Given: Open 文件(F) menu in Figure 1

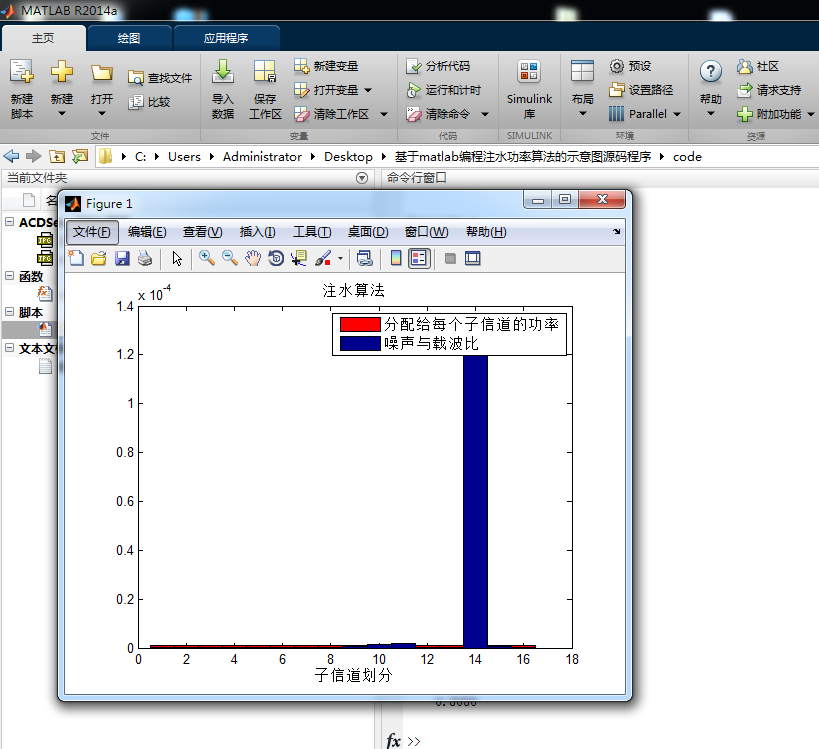Looking at the screenshot, I should click(92, 232).
